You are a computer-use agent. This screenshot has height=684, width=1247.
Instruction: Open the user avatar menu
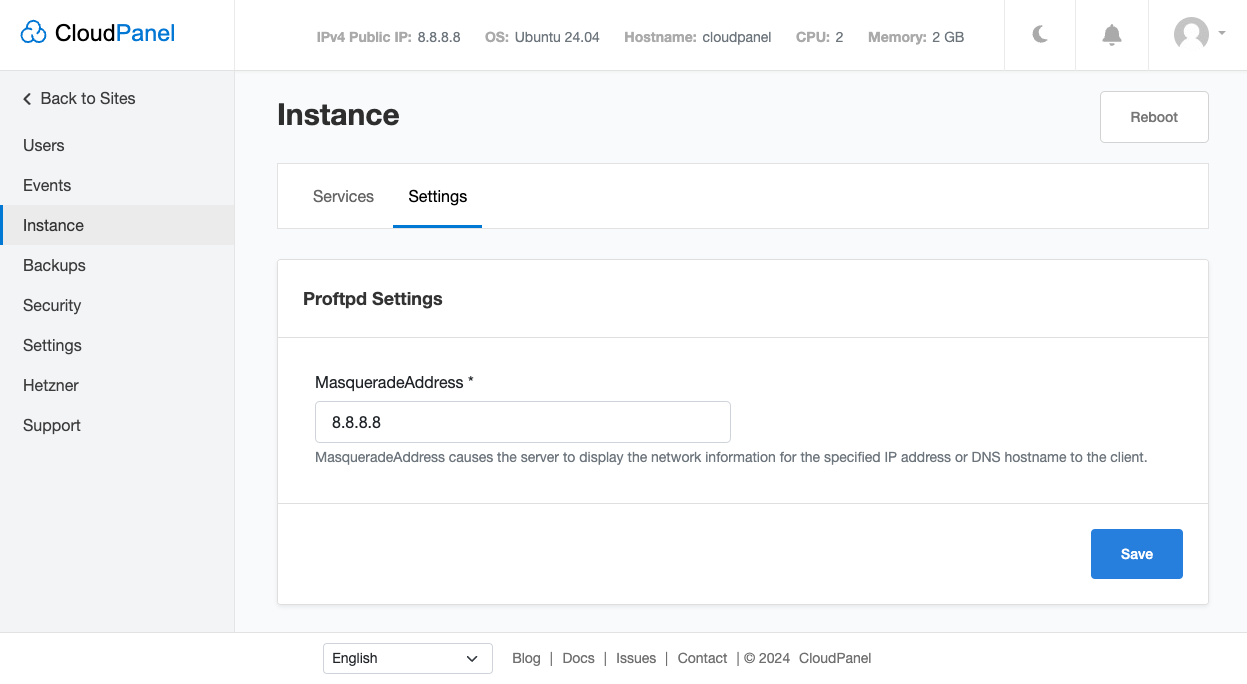[1198, 35]
